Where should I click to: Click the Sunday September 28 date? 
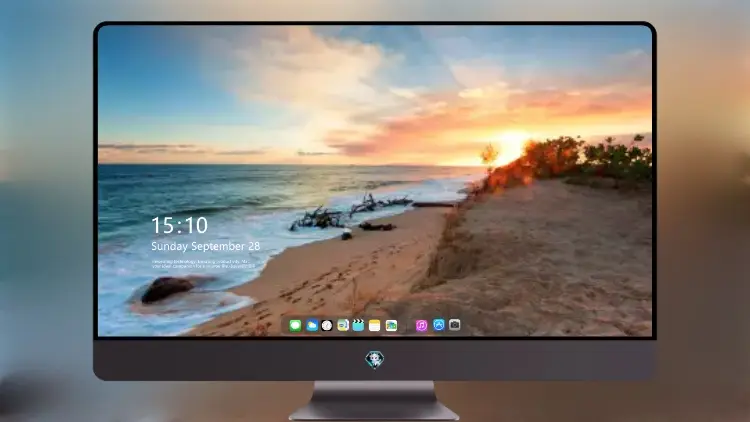pyautogui.click(x=206, y=246)
